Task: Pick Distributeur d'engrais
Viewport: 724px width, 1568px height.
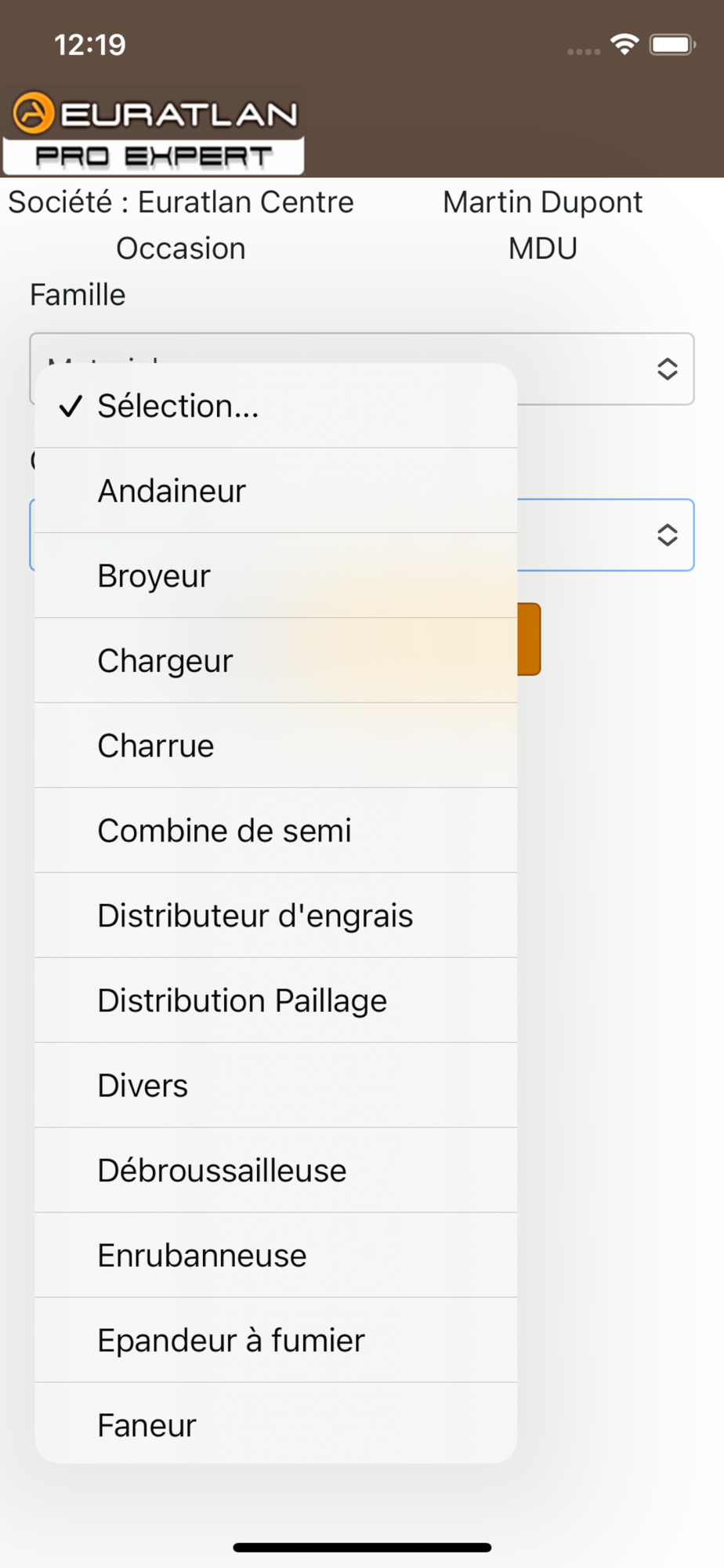Action: pyautogui.click(x=276, y=916)
